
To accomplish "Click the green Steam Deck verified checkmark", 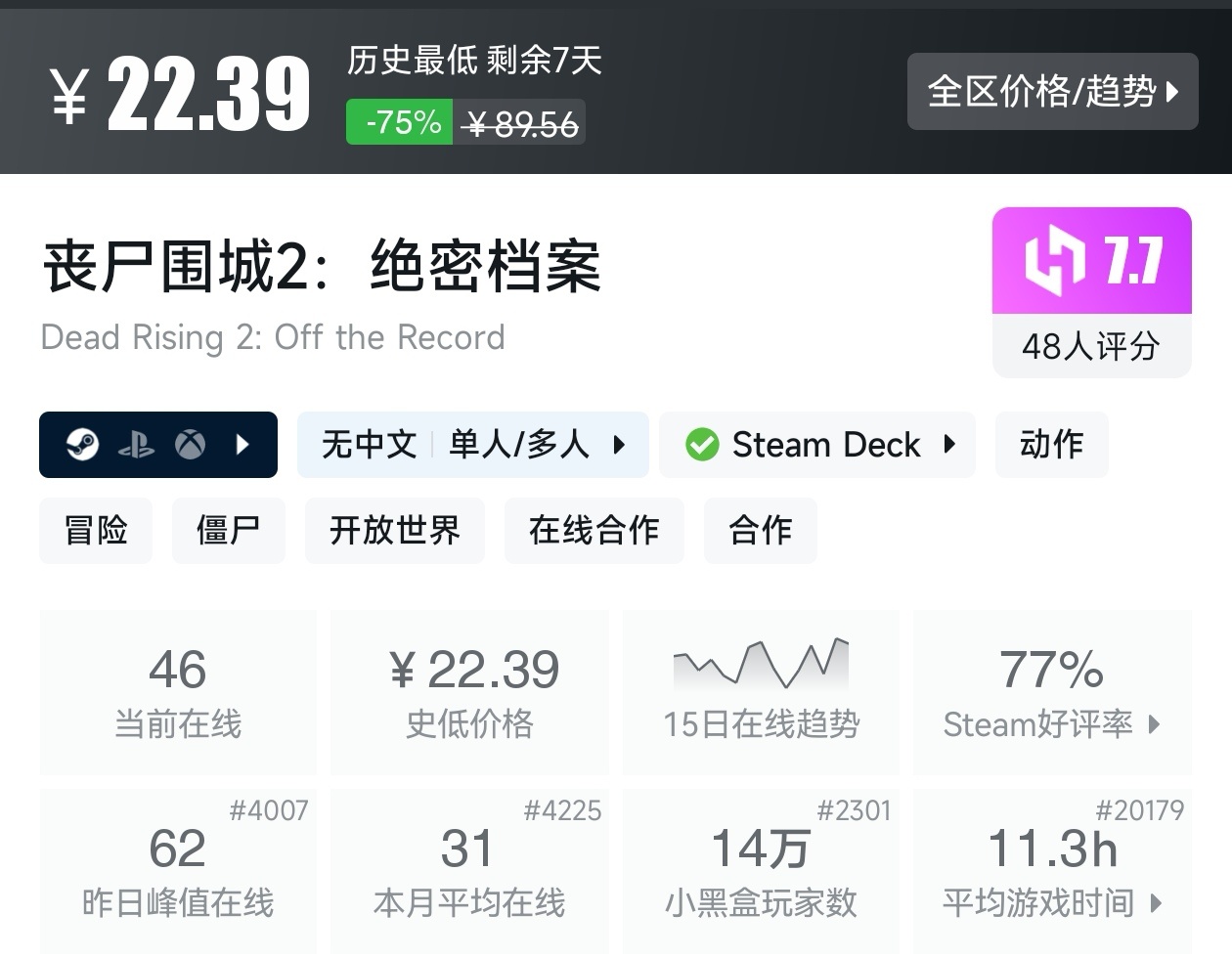I will [702, 445].
